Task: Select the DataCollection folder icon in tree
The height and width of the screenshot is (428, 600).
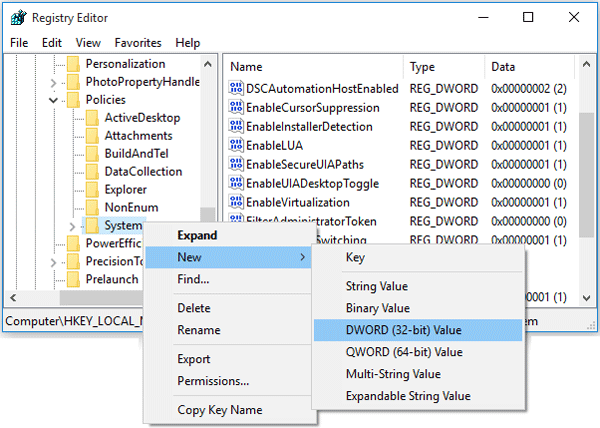Action: pos(92,172)
